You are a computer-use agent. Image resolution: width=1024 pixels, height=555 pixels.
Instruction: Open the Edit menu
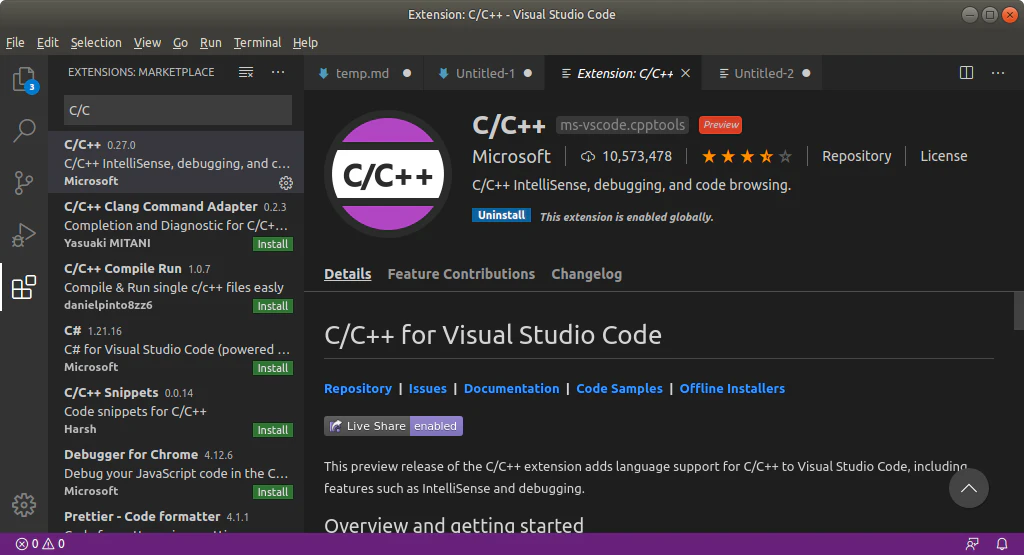click(x=48, y=42)
